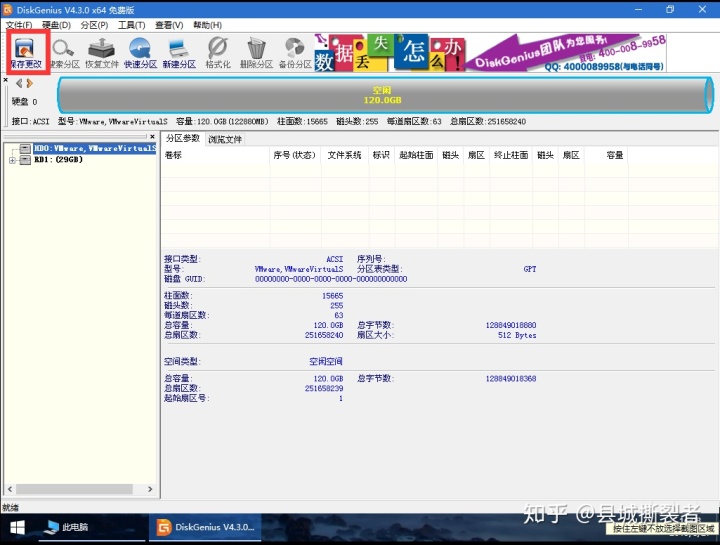Image resolution: width=720 pixels, height=545 pixels.
Task: Select HD0 VMware disk in tree
Action: pos(95,148)
